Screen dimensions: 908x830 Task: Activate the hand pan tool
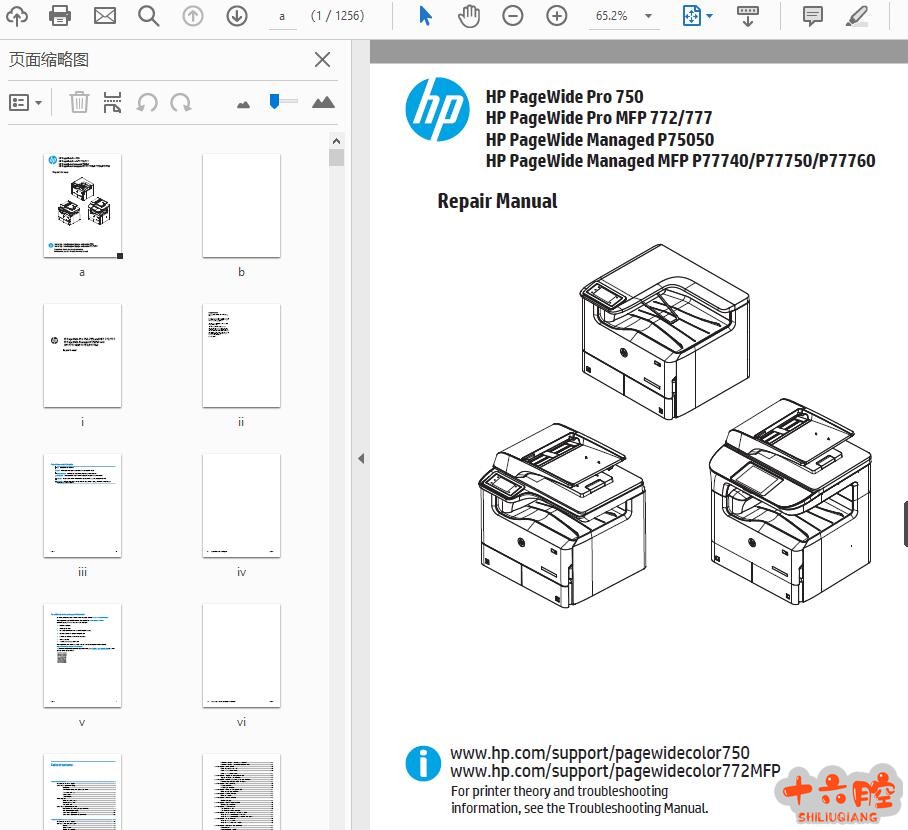(468, 16)
